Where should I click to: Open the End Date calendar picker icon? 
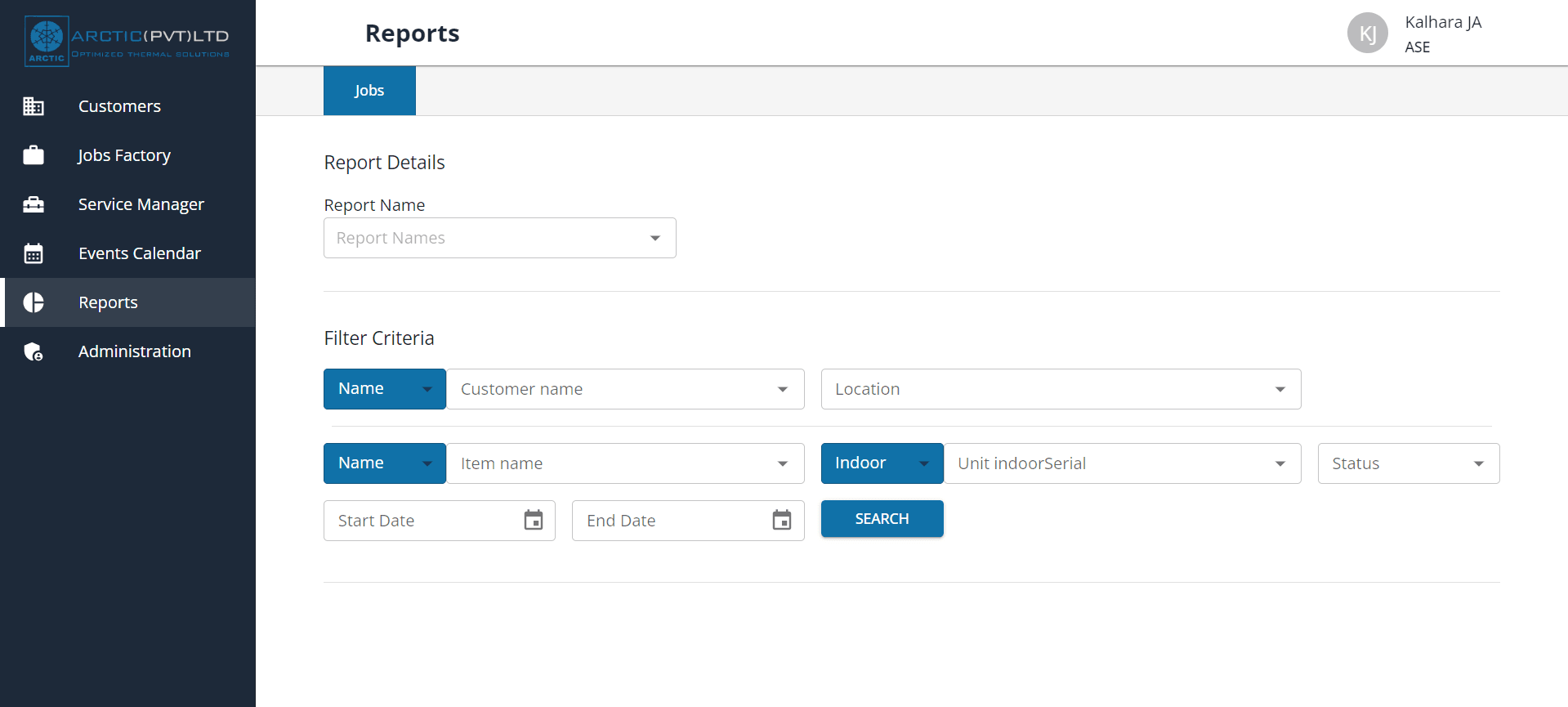tap(782, 520)
